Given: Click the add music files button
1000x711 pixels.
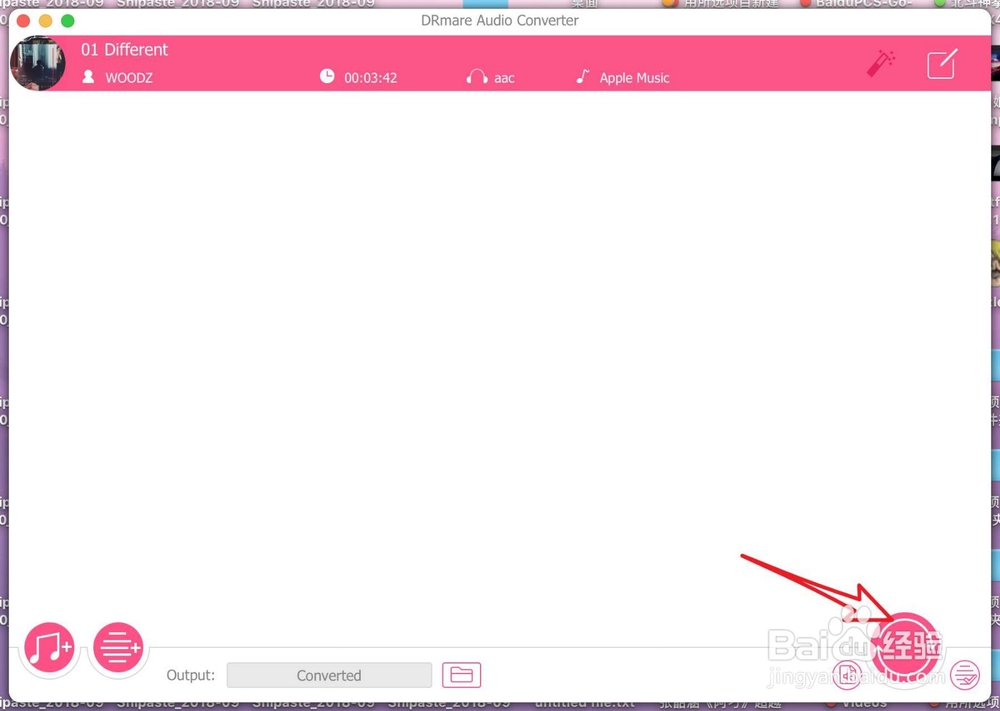Looking at the screenshot, I should tap(50, 647).
